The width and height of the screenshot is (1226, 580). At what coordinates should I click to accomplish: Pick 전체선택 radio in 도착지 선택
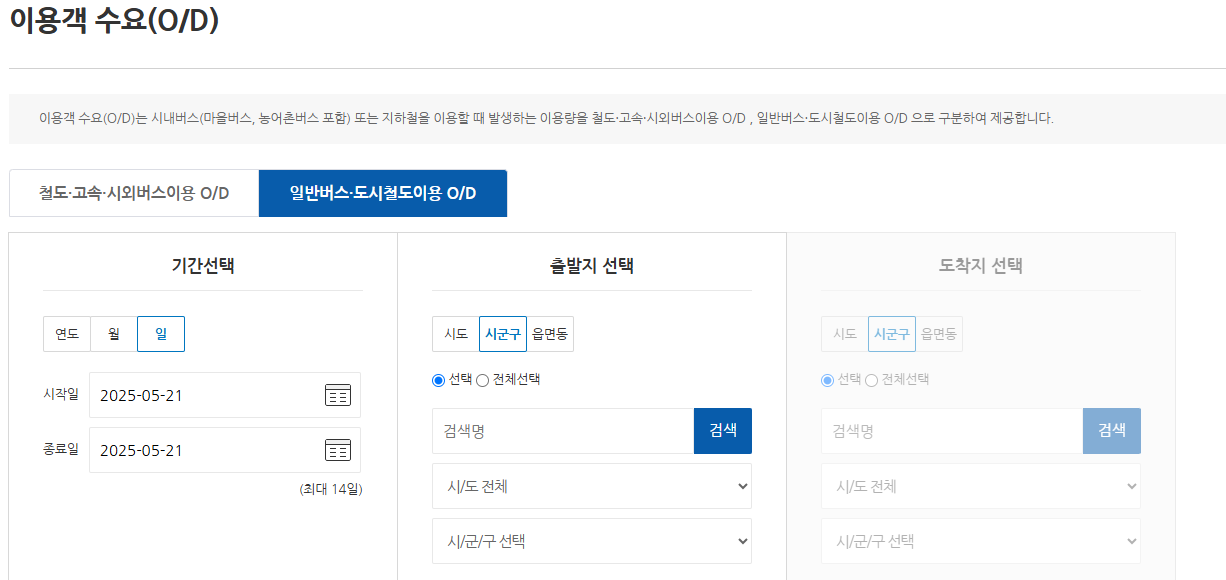(871, 380)
